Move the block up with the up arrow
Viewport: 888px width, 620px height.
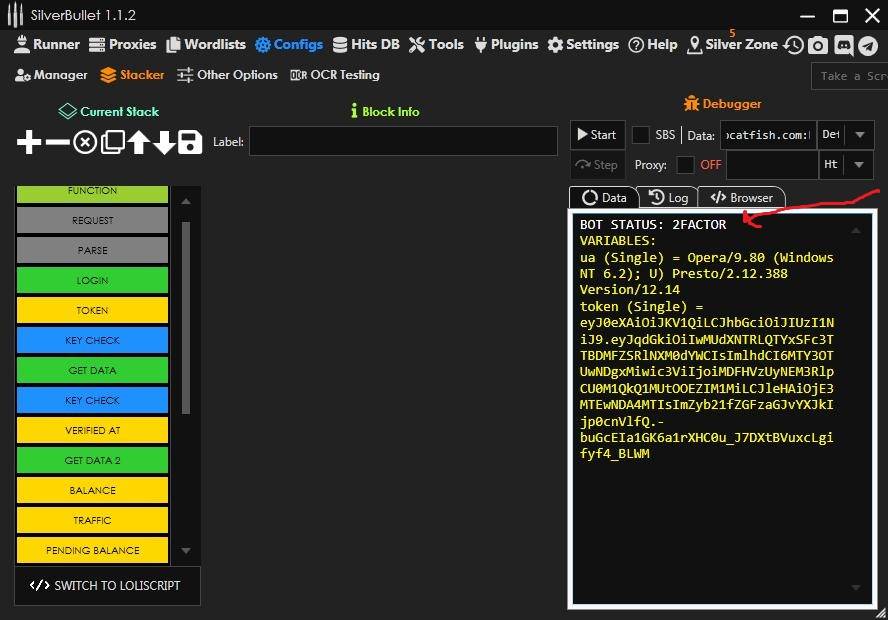(138, 142)
